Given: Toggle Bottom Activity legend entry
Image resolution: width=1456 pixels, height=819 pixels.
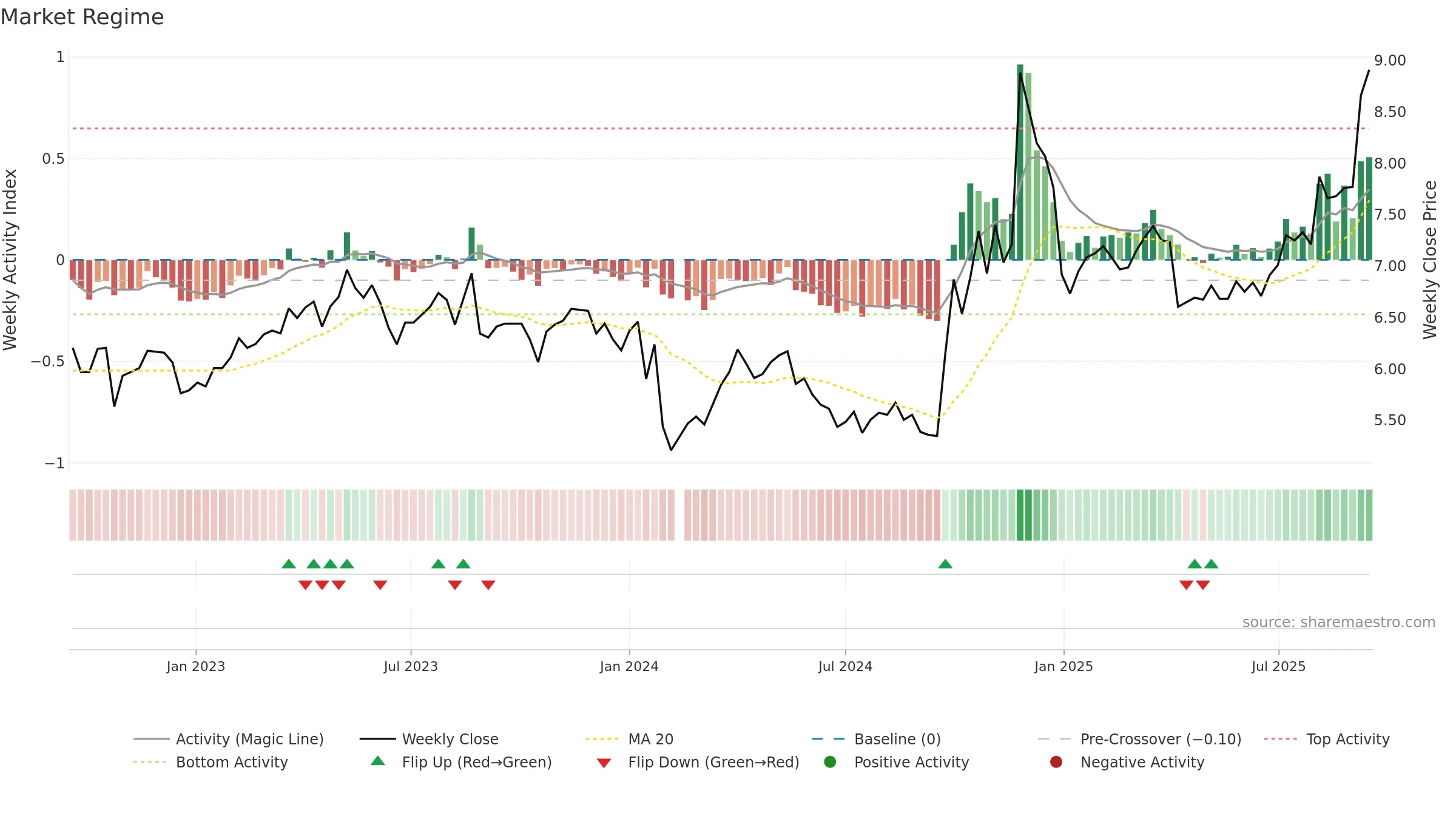Looking at the screenshot, I should (211, 762).
